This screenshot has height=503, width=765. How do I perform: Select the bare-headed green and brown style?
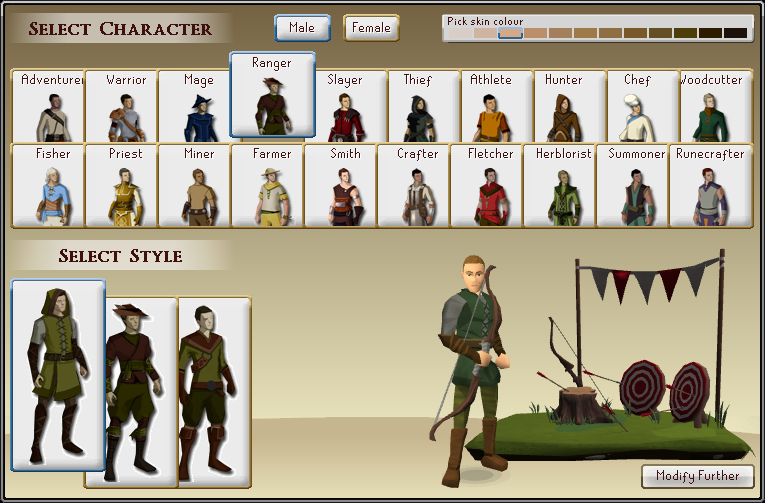tap(215, 392)
